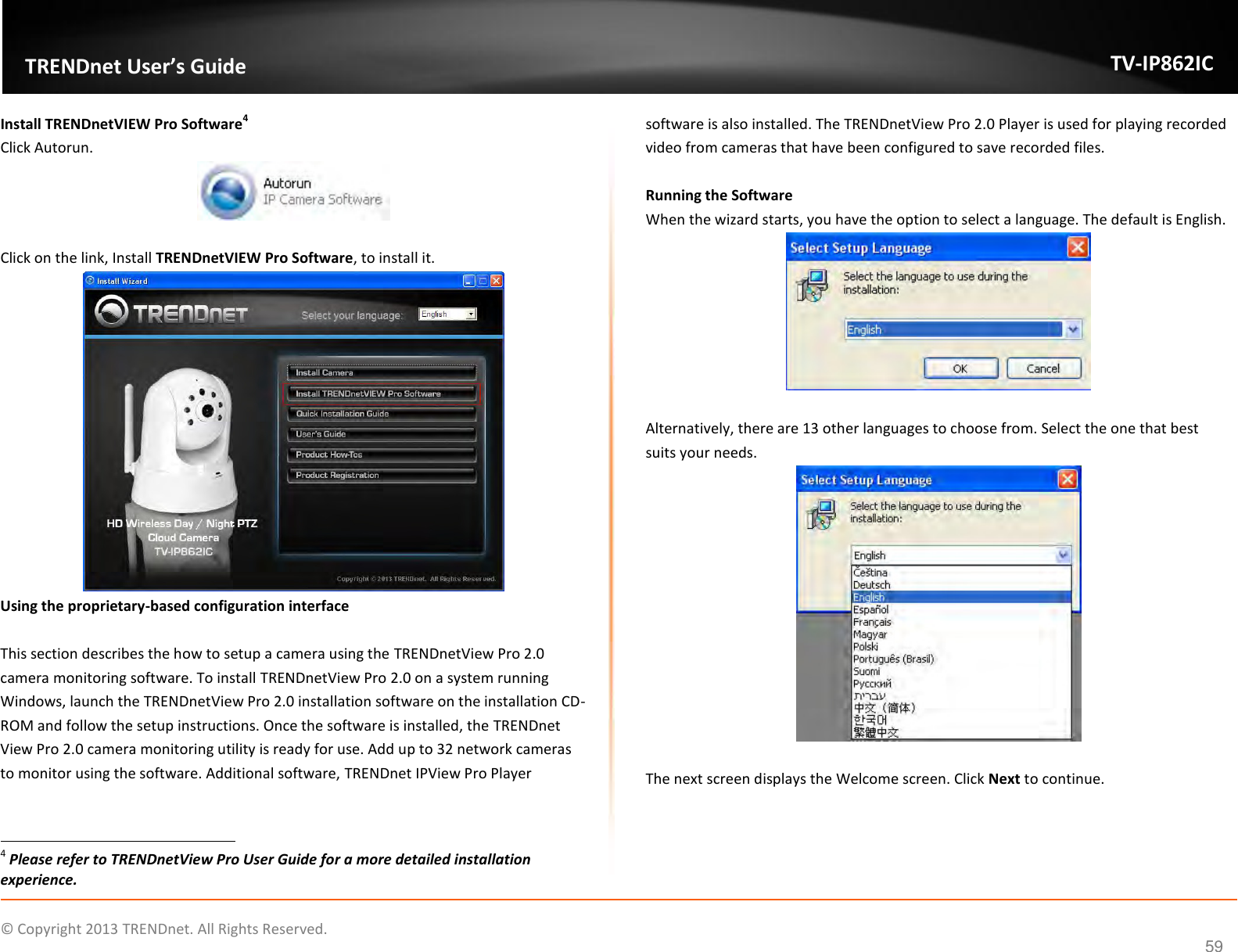Click page number 59

pos(1213,946)
